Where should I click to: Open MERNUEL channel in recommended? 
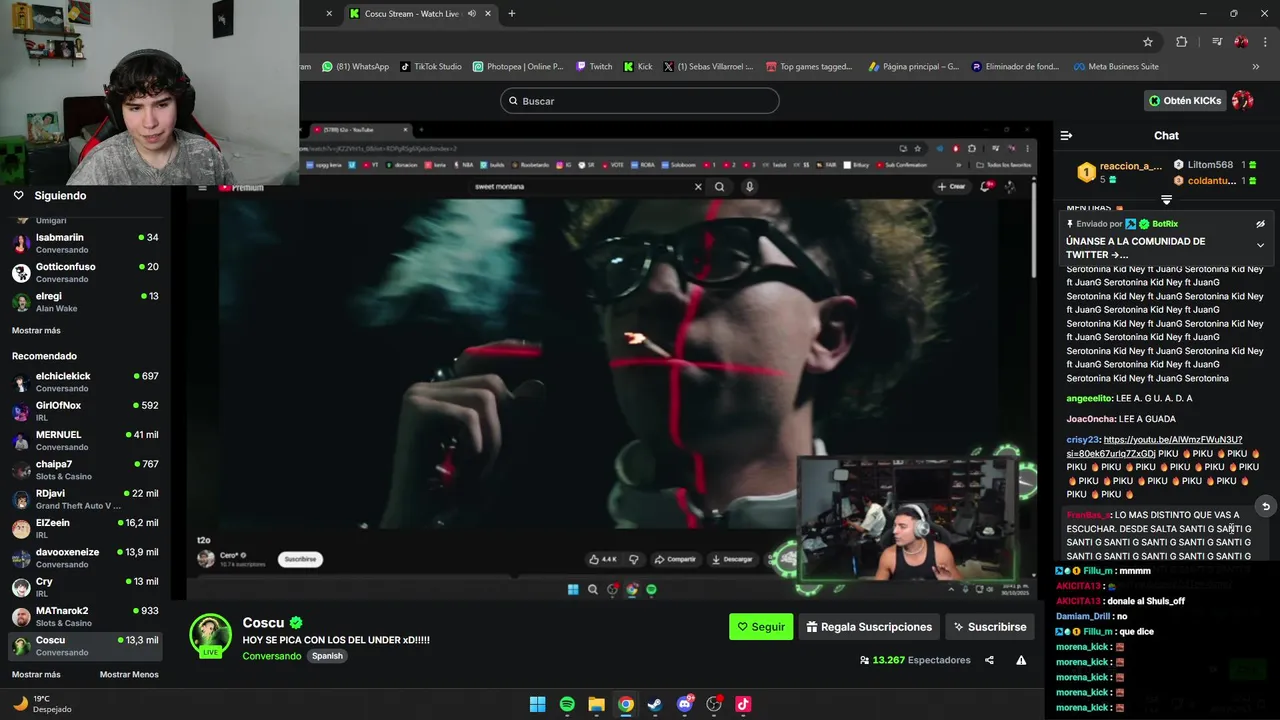85,440
